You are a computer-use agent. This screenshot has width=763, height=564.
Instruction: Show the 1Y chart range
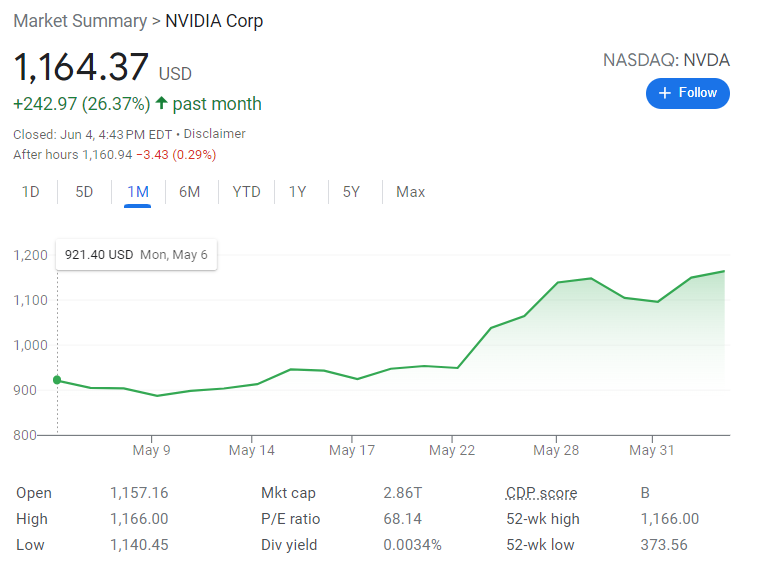[297, 192]
